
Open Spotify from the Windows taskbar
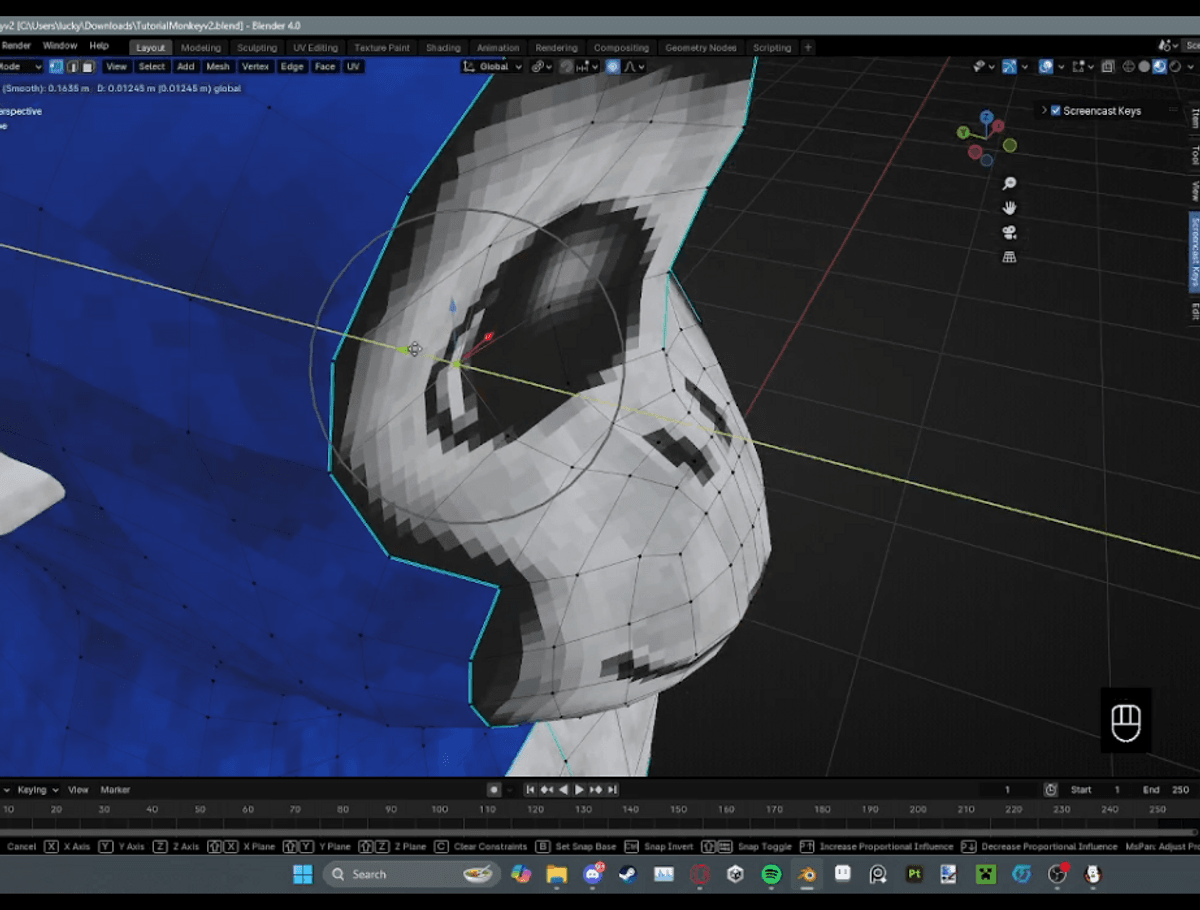click(770, 874)
